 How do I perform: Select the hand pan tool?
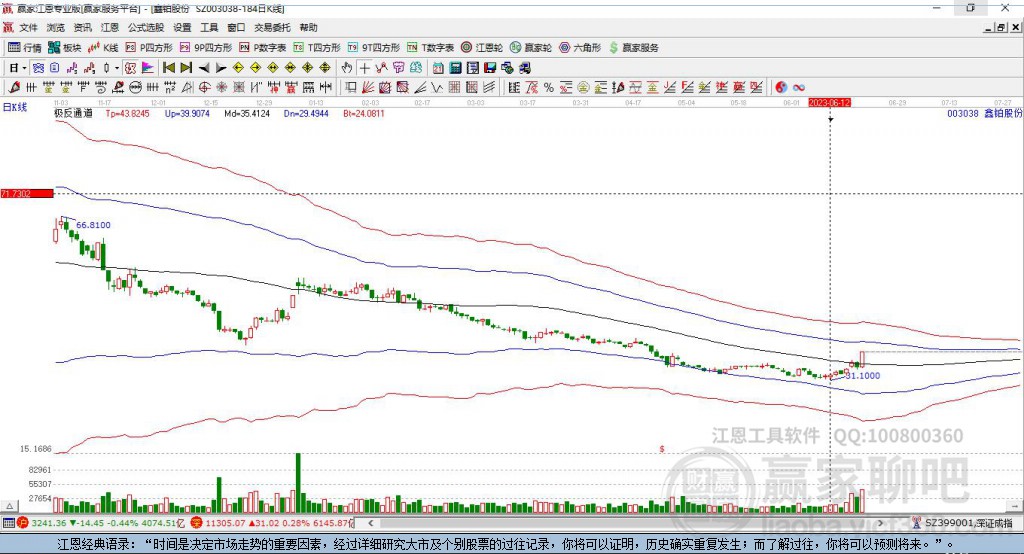[x=347, y=68]
